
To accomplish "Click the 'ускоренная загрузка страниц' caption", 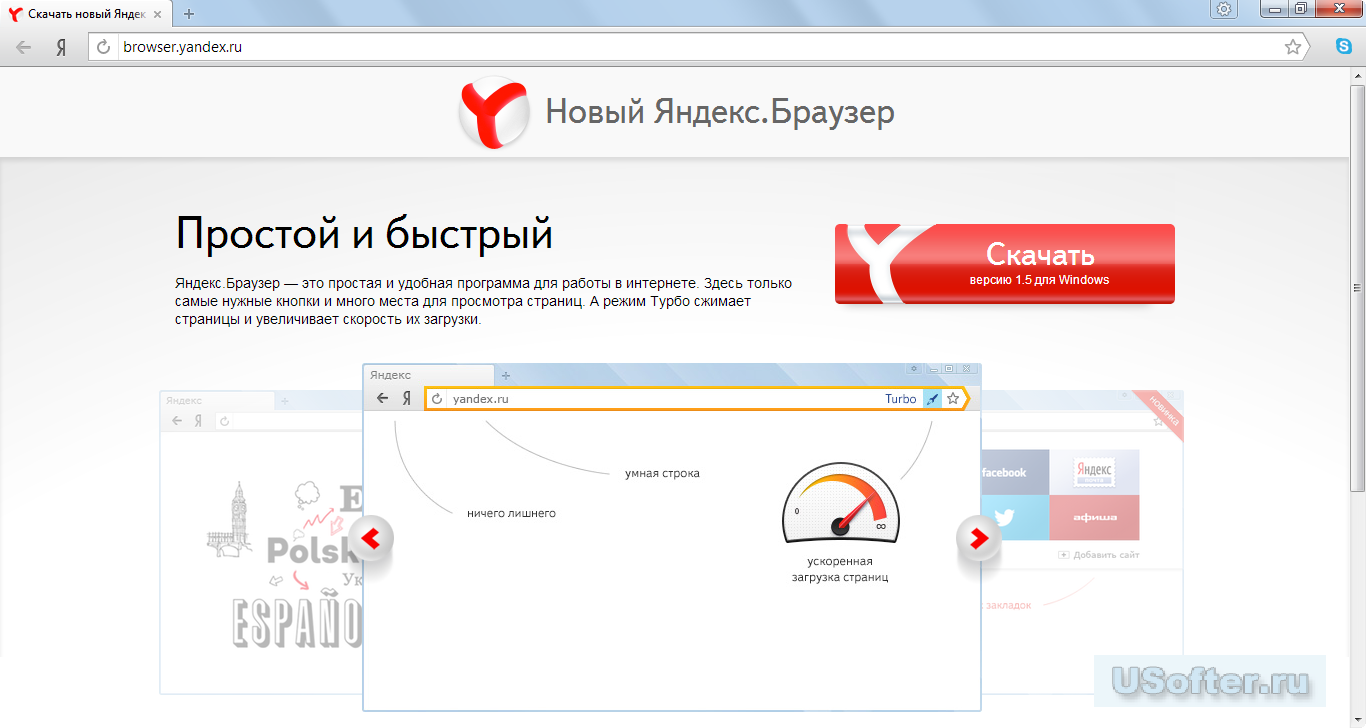I will [840, 569].
